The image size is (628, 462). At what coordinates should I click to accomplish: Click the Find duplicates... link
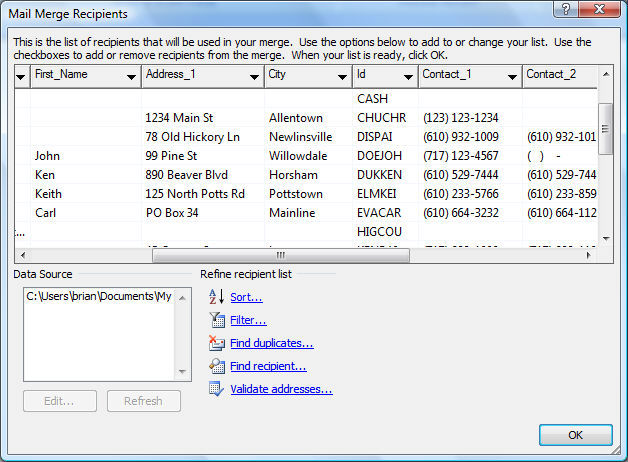tap(271, 343)
